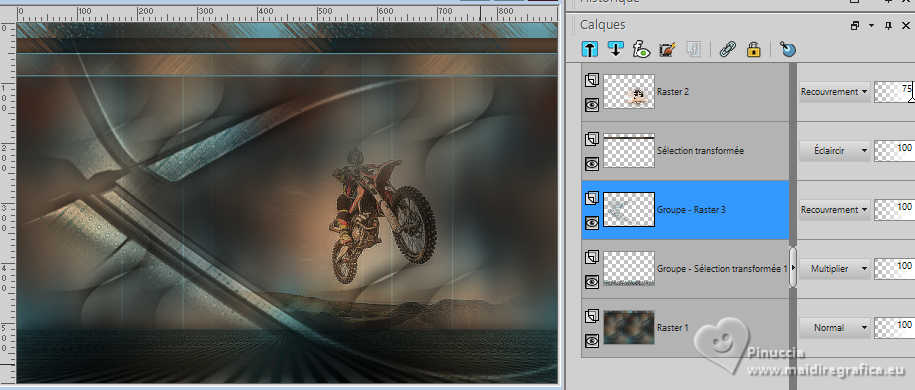This screenshot has width=915, height=390.
Task: Select the Raster 1 layer
Action: pos(685,328)
